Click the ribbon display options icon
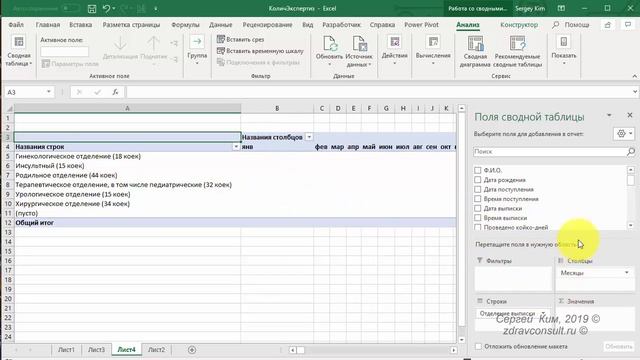 point(561,9)
